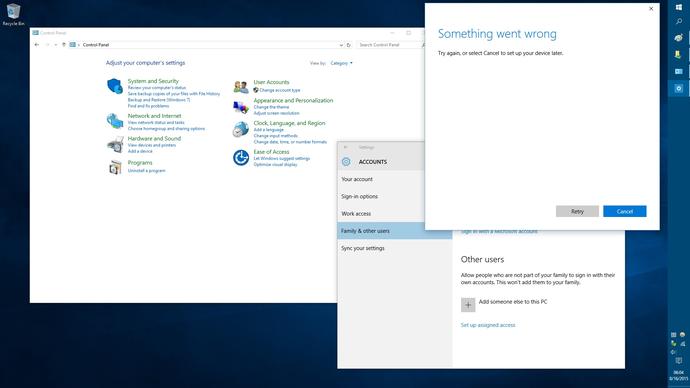Open the View by Category dropdown

click(x=341, y=63)
